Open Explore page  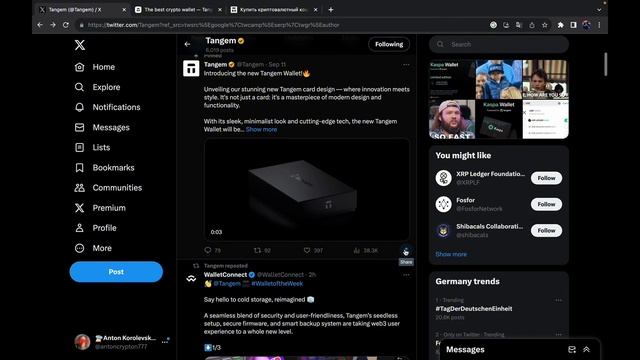click(x=98, y=87)
